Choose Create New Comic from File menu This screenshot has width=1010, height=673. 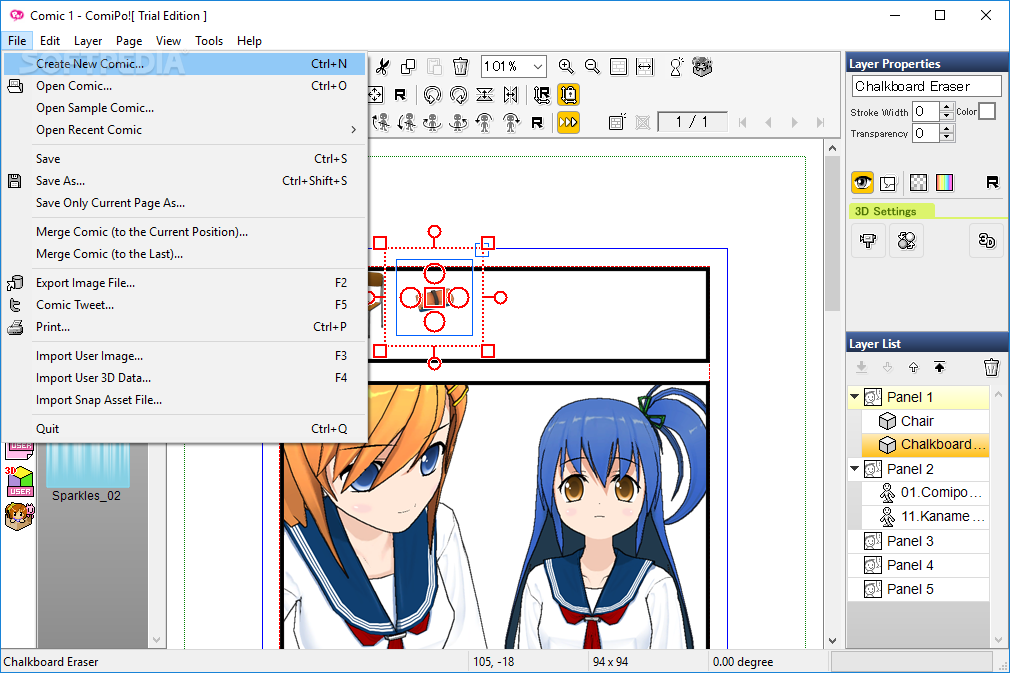point(185,64)
